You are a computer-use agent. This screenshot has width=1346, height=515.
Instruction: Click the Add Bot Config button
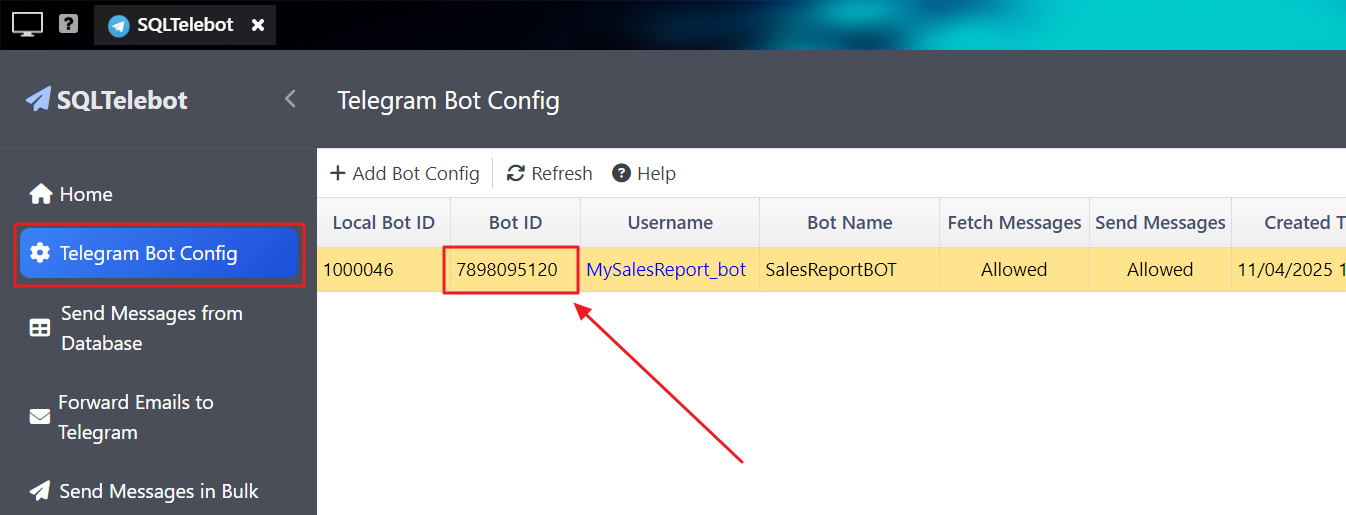405,174
